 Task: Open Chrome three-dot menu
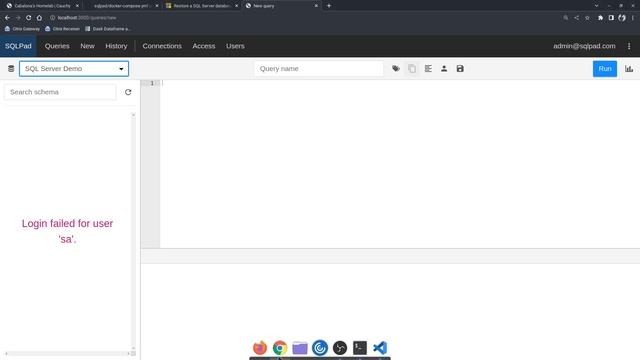(x=633, y=18)
